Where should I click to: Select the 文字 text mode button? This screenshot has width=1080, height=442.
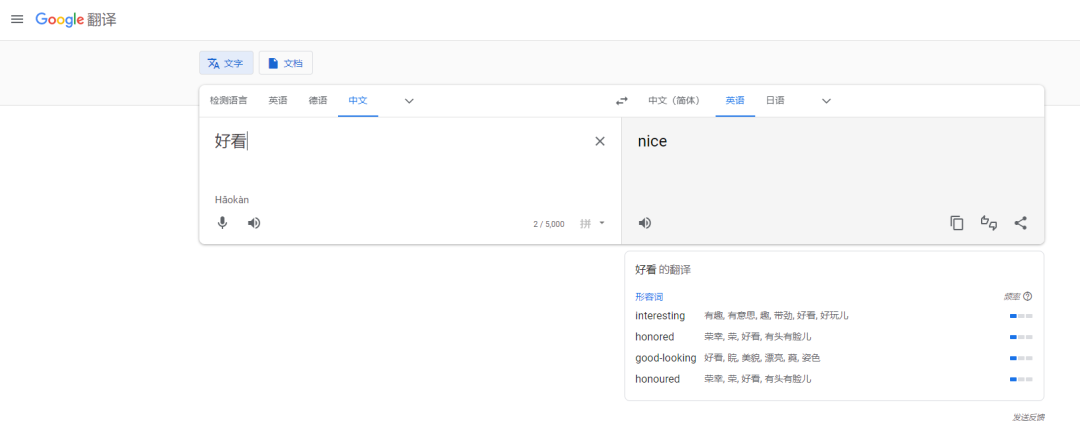[226, 63]
